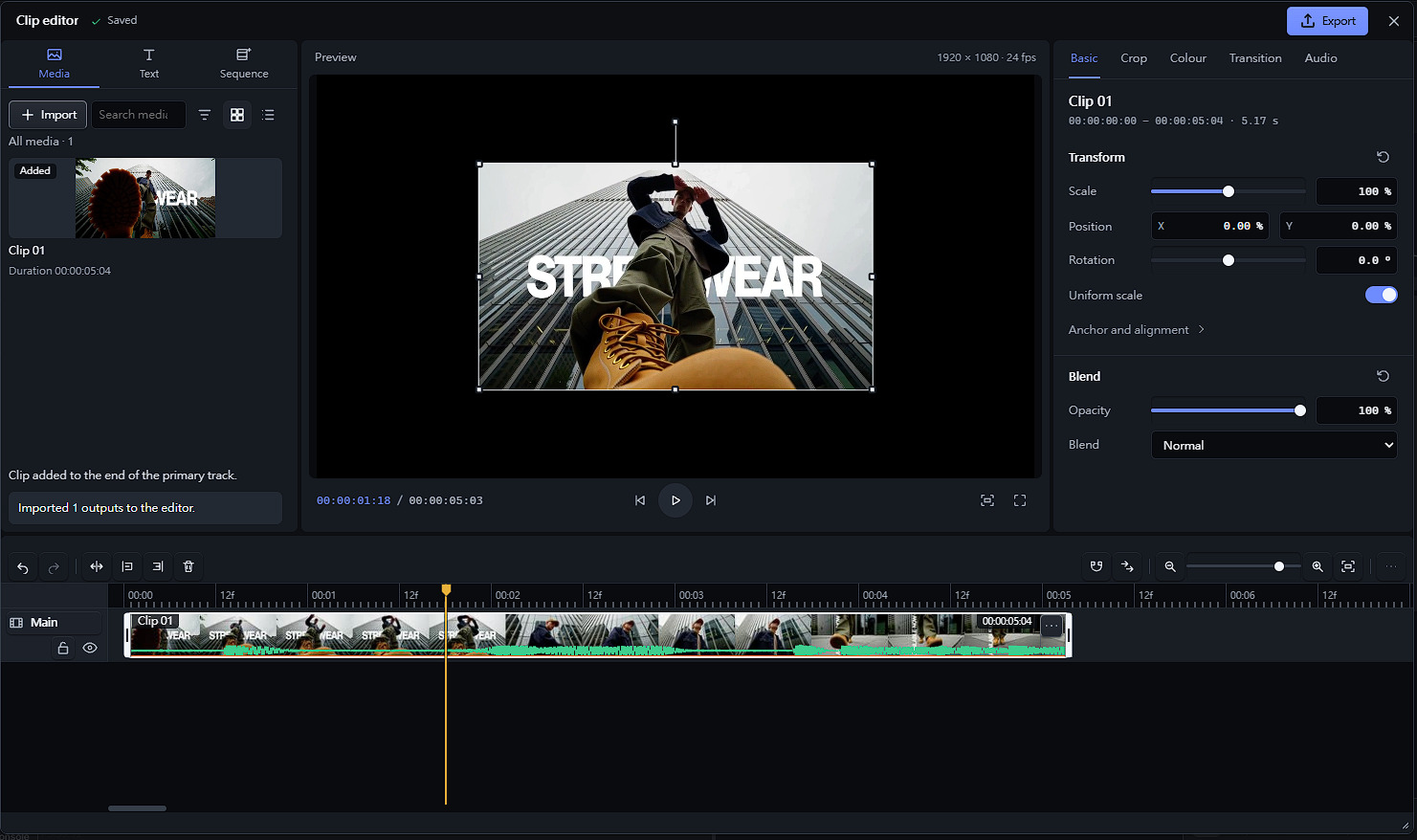Zoom out the timeline

1170,566
